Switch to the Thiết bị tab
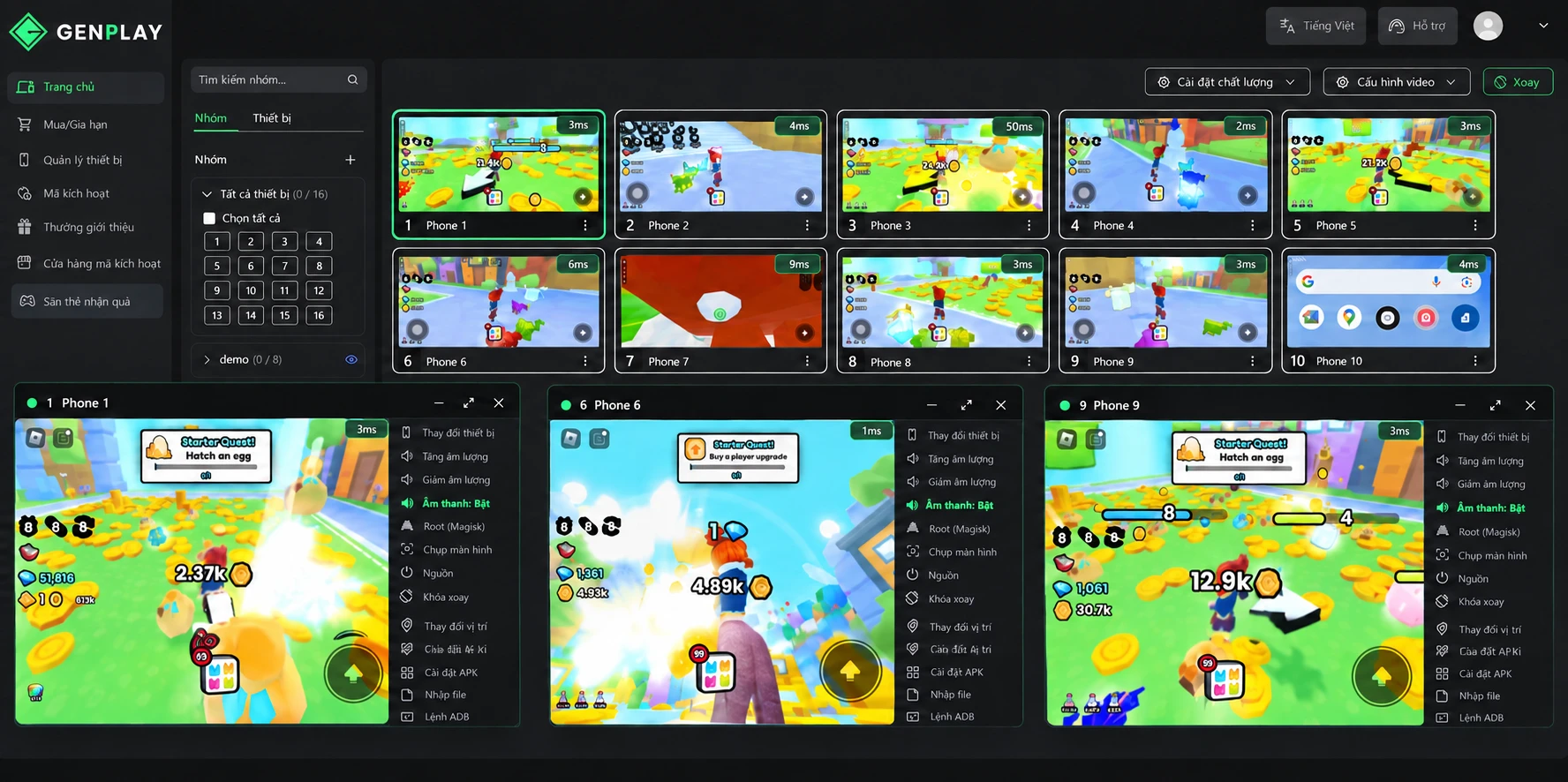This screenshot has height=782, width=1568. coord(272,118)
